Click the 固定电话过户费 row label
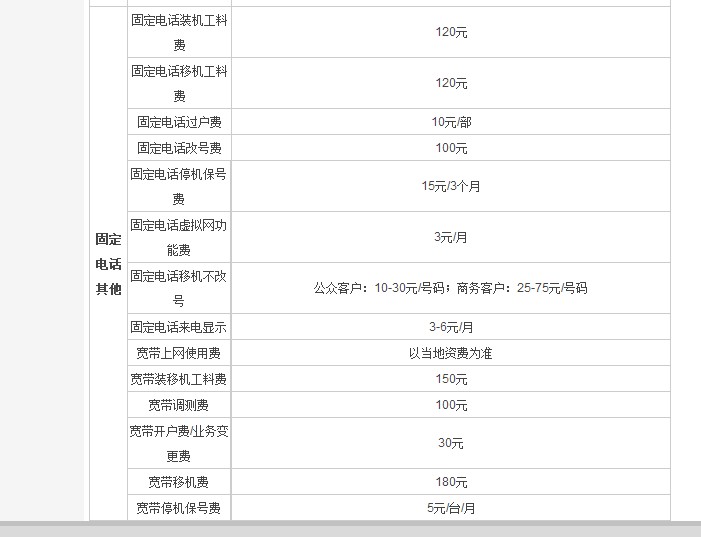This screenshot has height=537, width=701. click(179, 122)
